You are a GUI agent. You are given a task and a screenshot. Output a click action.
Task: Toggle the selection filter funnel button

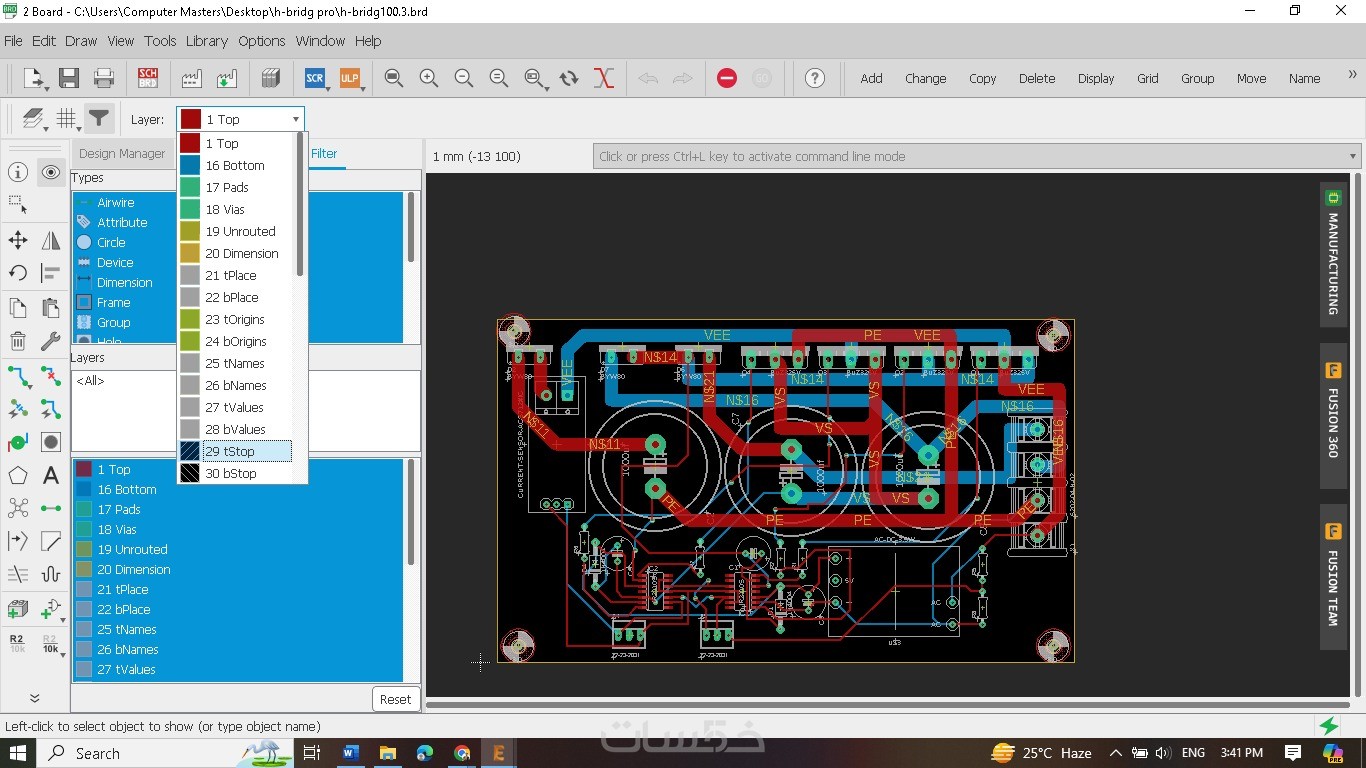(98, 119)
